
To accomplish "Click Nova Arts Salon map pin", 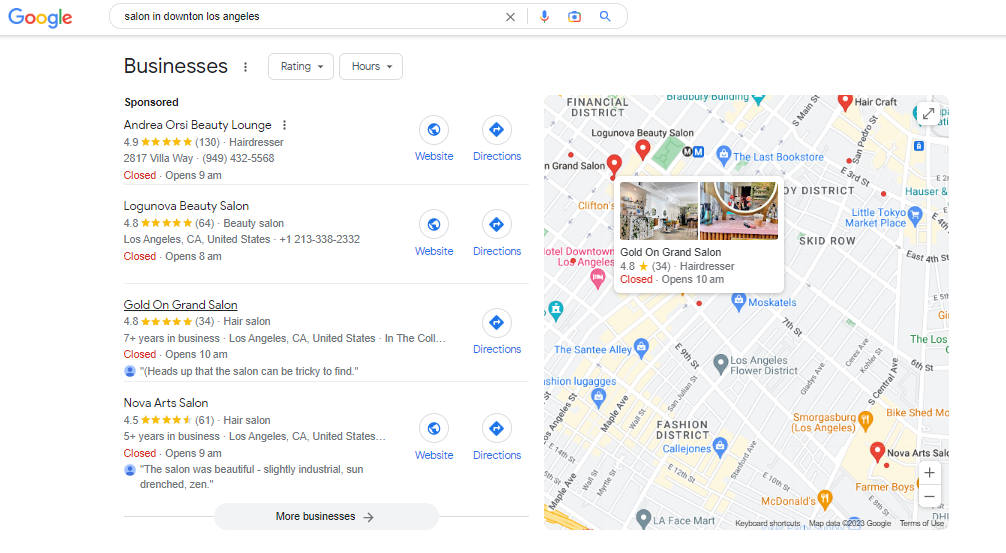I will point(877,452).
